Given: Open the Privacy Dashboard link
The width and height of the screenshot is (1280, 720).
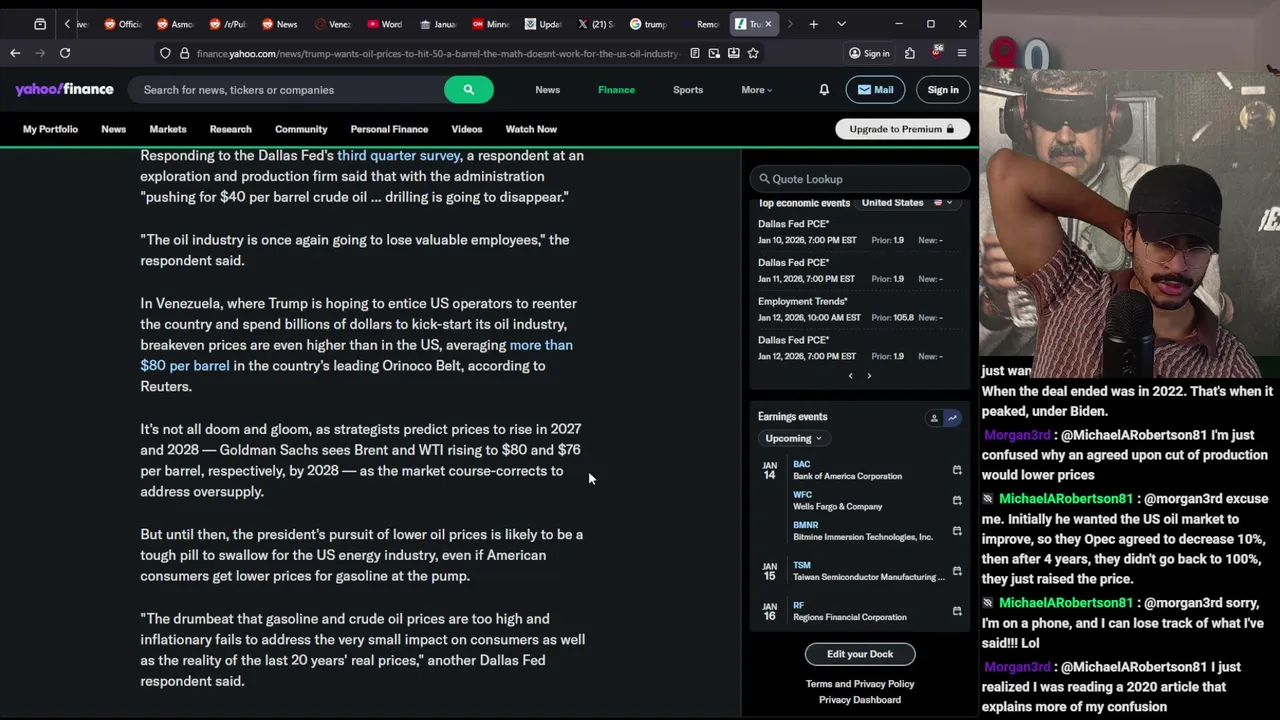Looking at the screenshot, I should pyautogui.click(x=860, y=700).
